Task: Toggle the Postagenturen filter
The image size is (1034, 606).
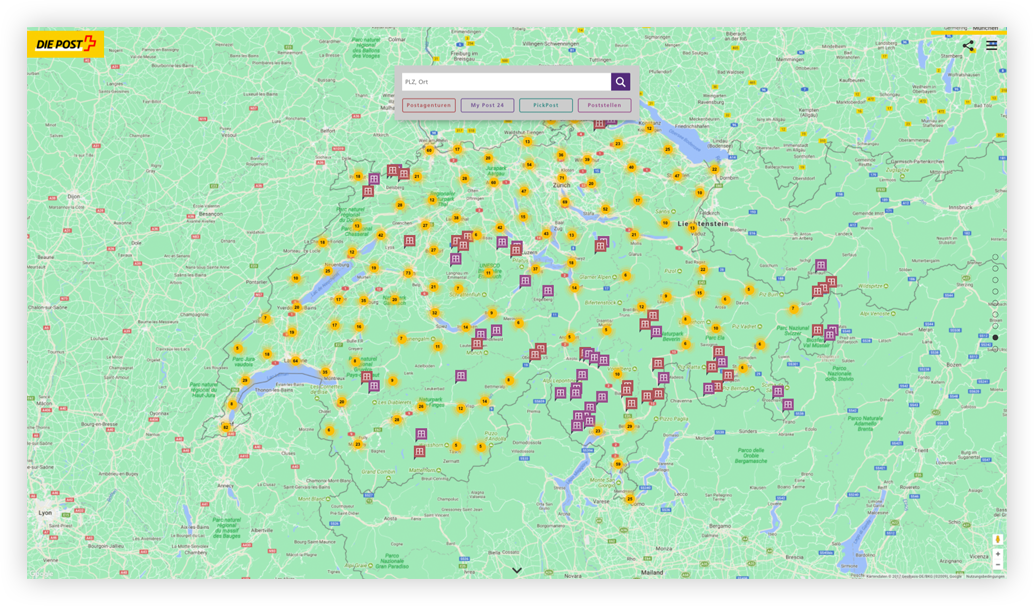Action: pyautogui.click(x=429, y=105)
